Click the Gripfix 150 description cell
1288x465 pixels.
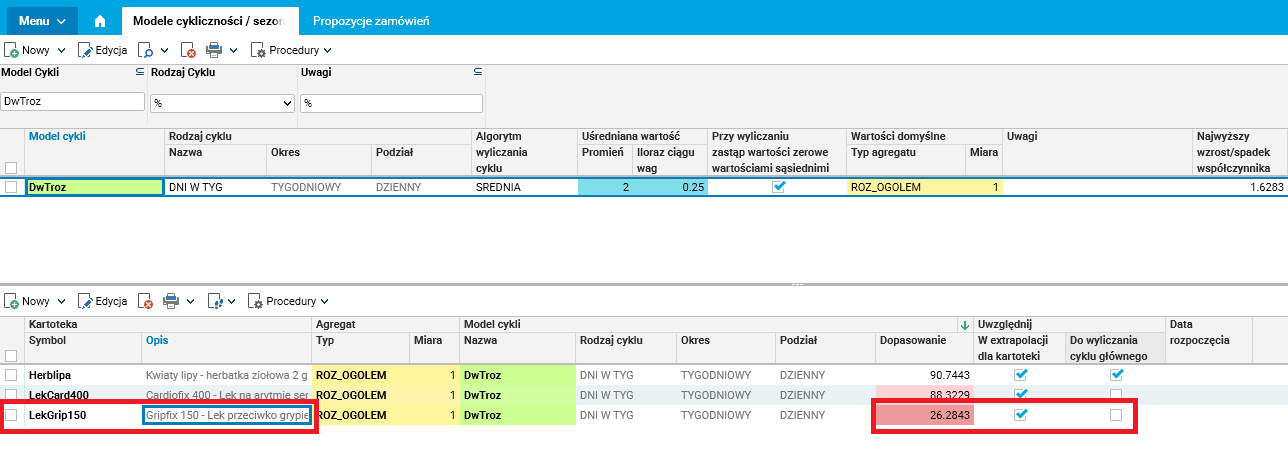click(x=227, y=414)
